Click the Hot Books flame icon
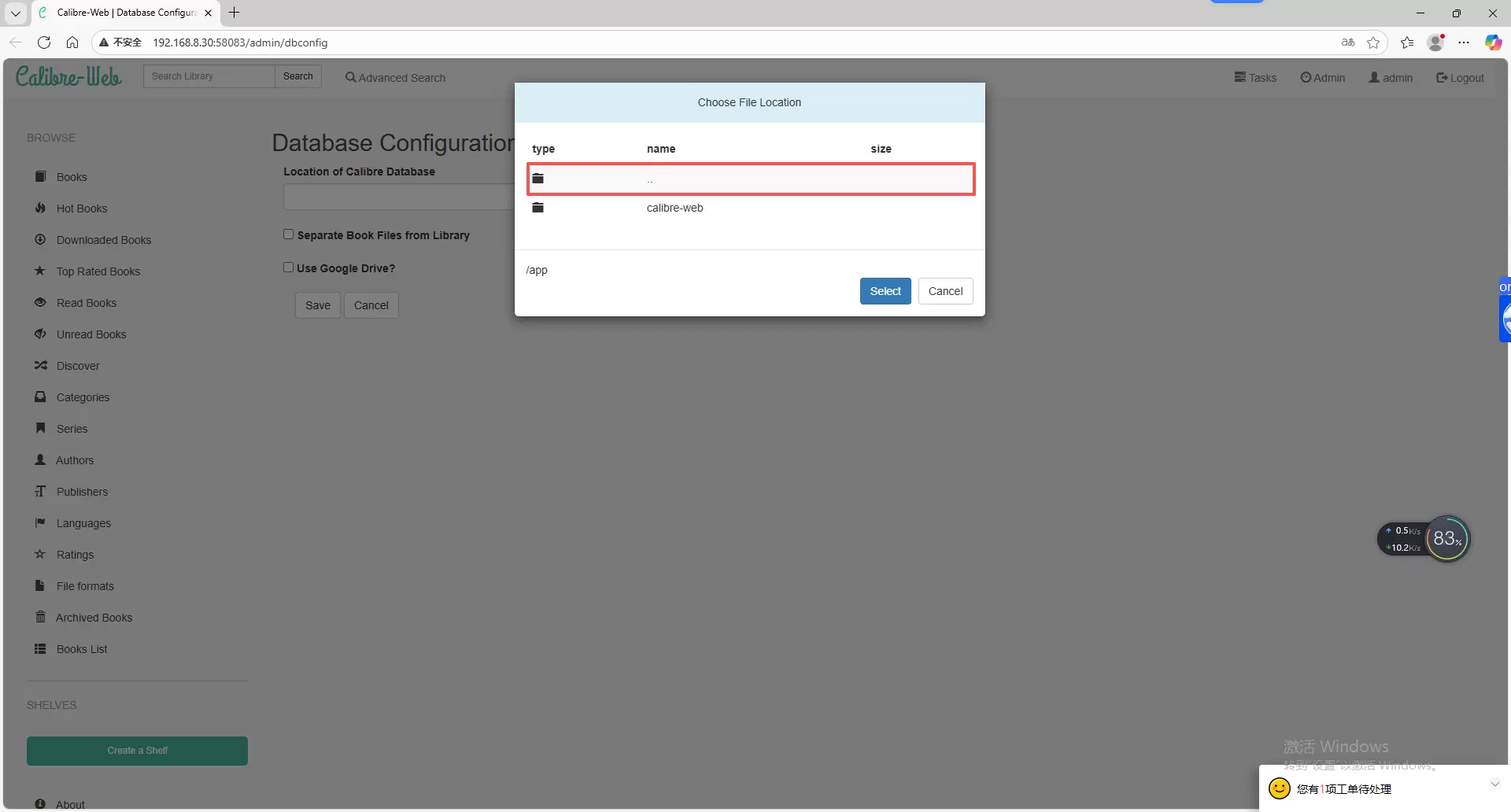Screen dimensions: 1511x812 (x=40, y=209)
